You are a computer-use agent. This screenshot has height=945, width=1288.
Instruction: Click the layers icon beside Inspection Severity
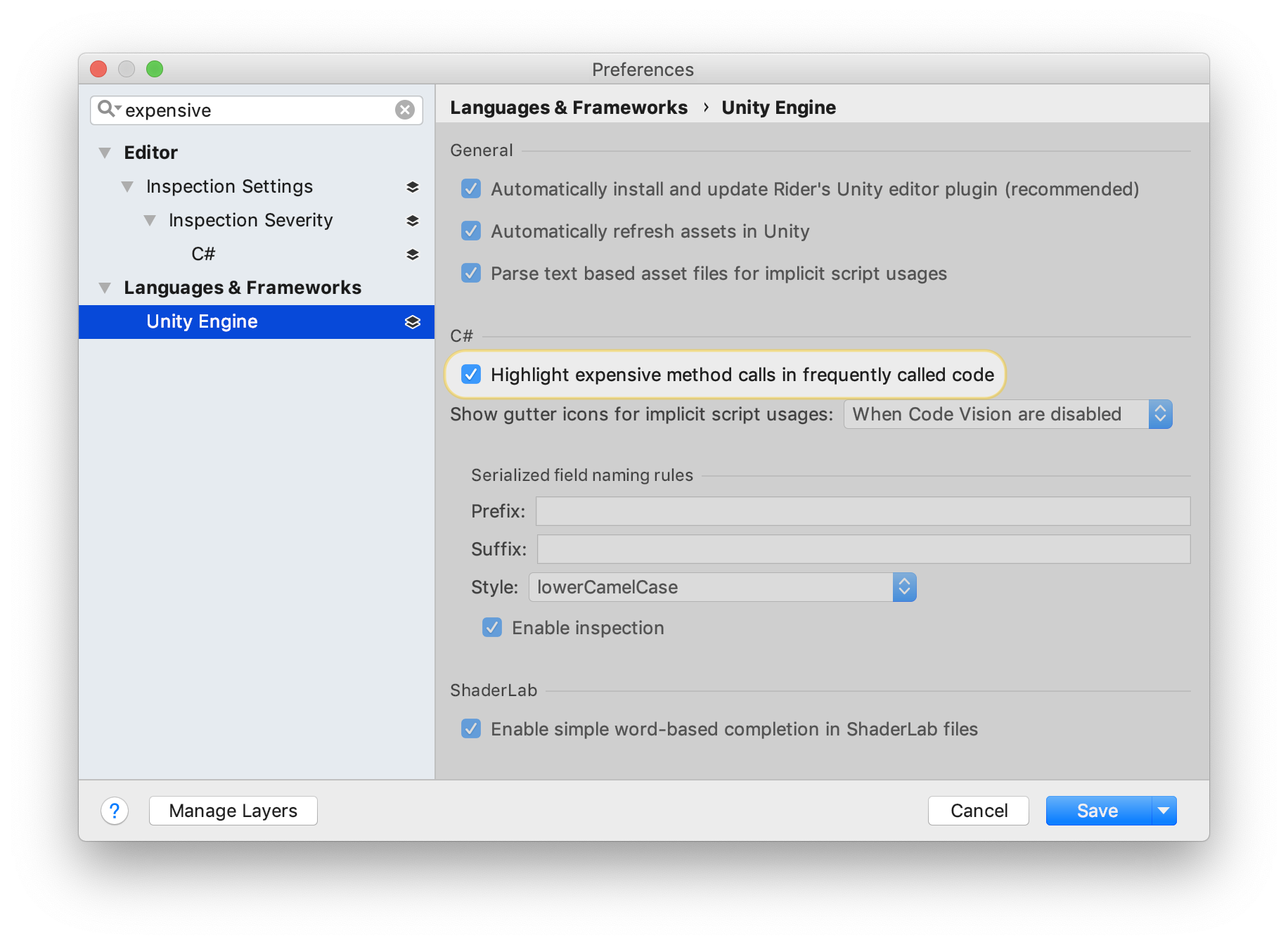[413, 220]
